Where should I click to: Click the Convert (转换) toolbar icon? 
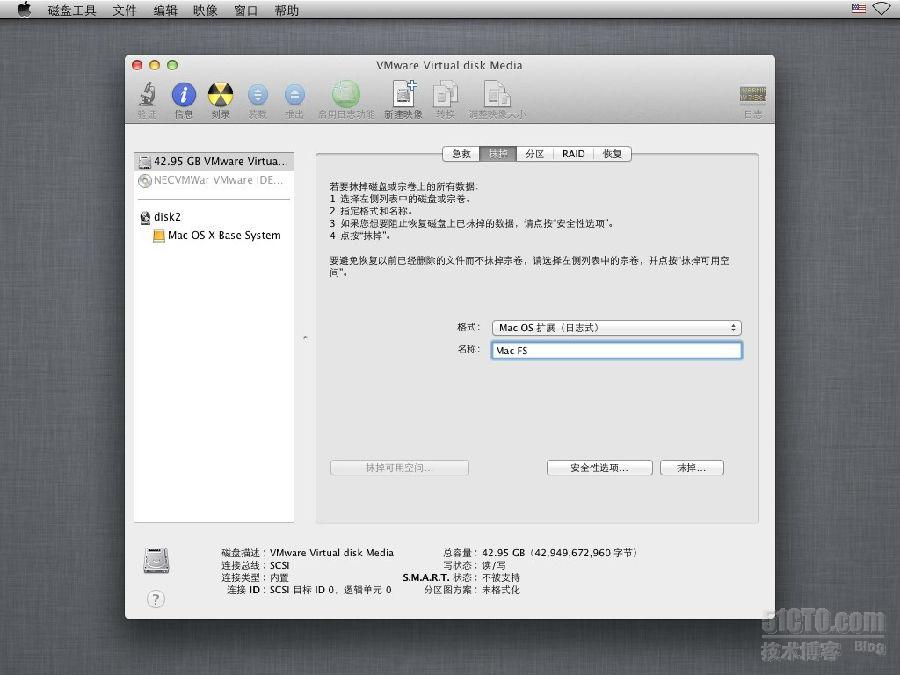coord(445,94)
